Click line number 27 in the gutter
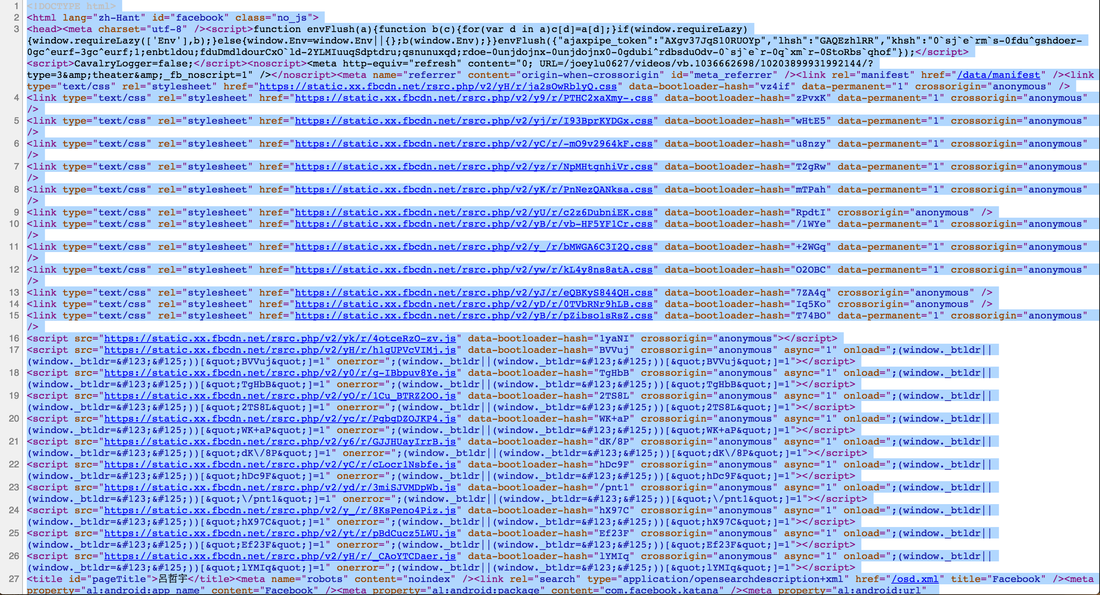Viewport: 1100px width, 595px height. (14, 579)
